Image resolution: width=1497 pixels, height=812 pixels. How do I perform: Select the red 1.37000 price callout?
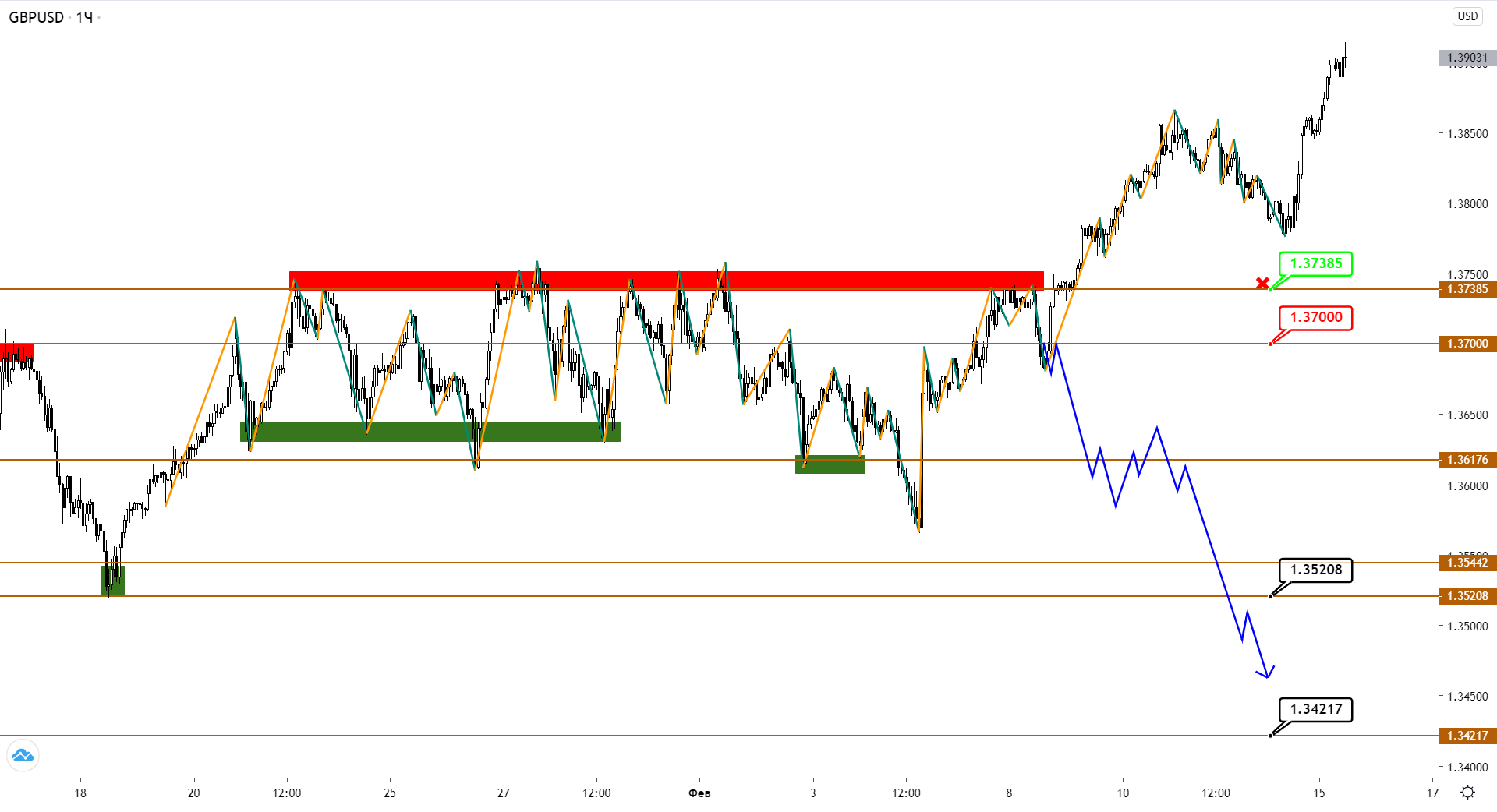click(1315, 317)
